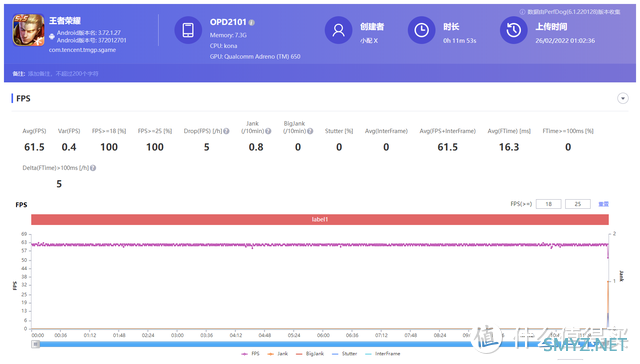Click the duration clock icon
This screenshot has width=640, height=364.
pos(422,30)
